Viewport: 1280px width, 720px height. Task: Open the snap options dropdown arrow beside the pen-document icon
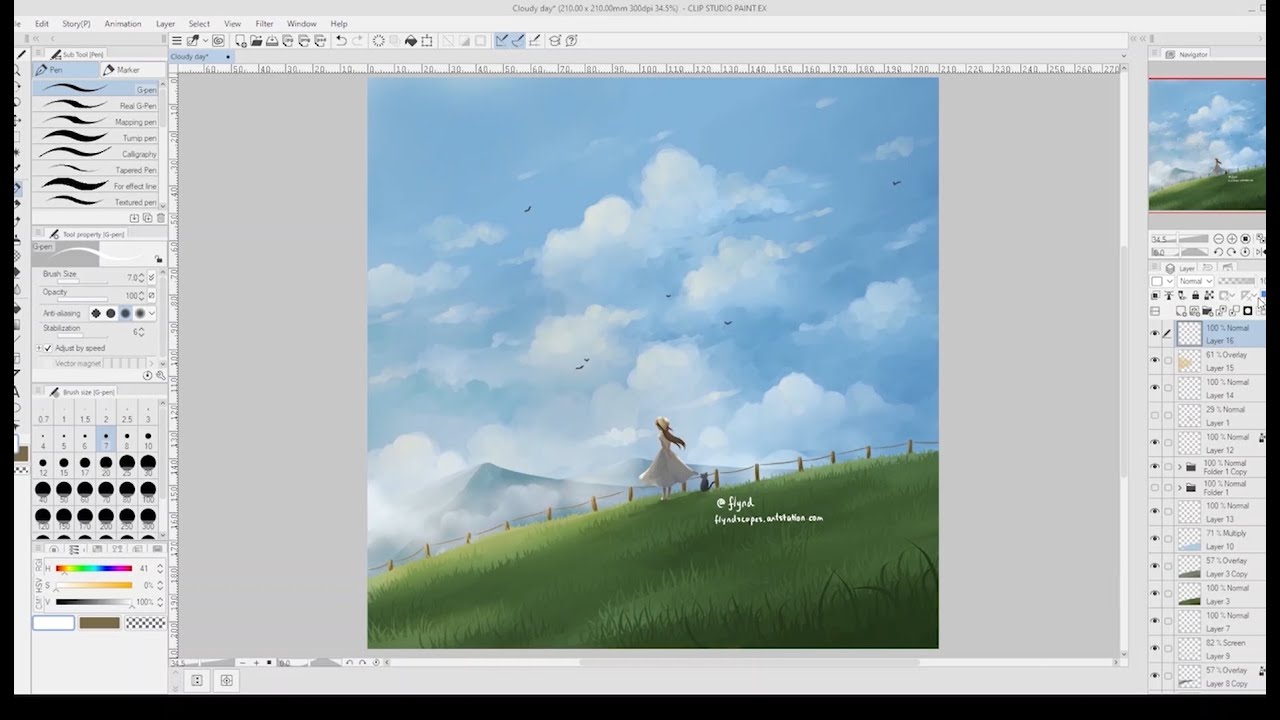pyautogui.click(x=205, y=41)
